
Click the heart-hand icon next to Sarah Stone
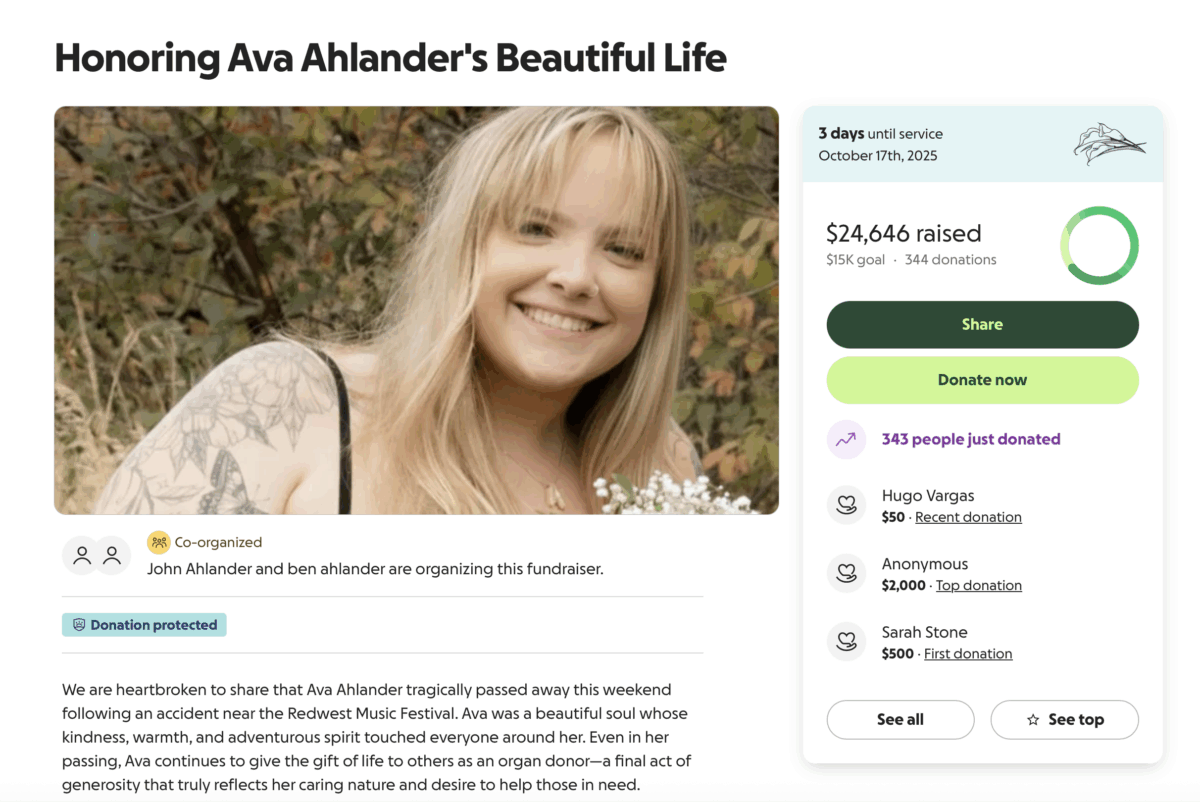click(846, 642)
